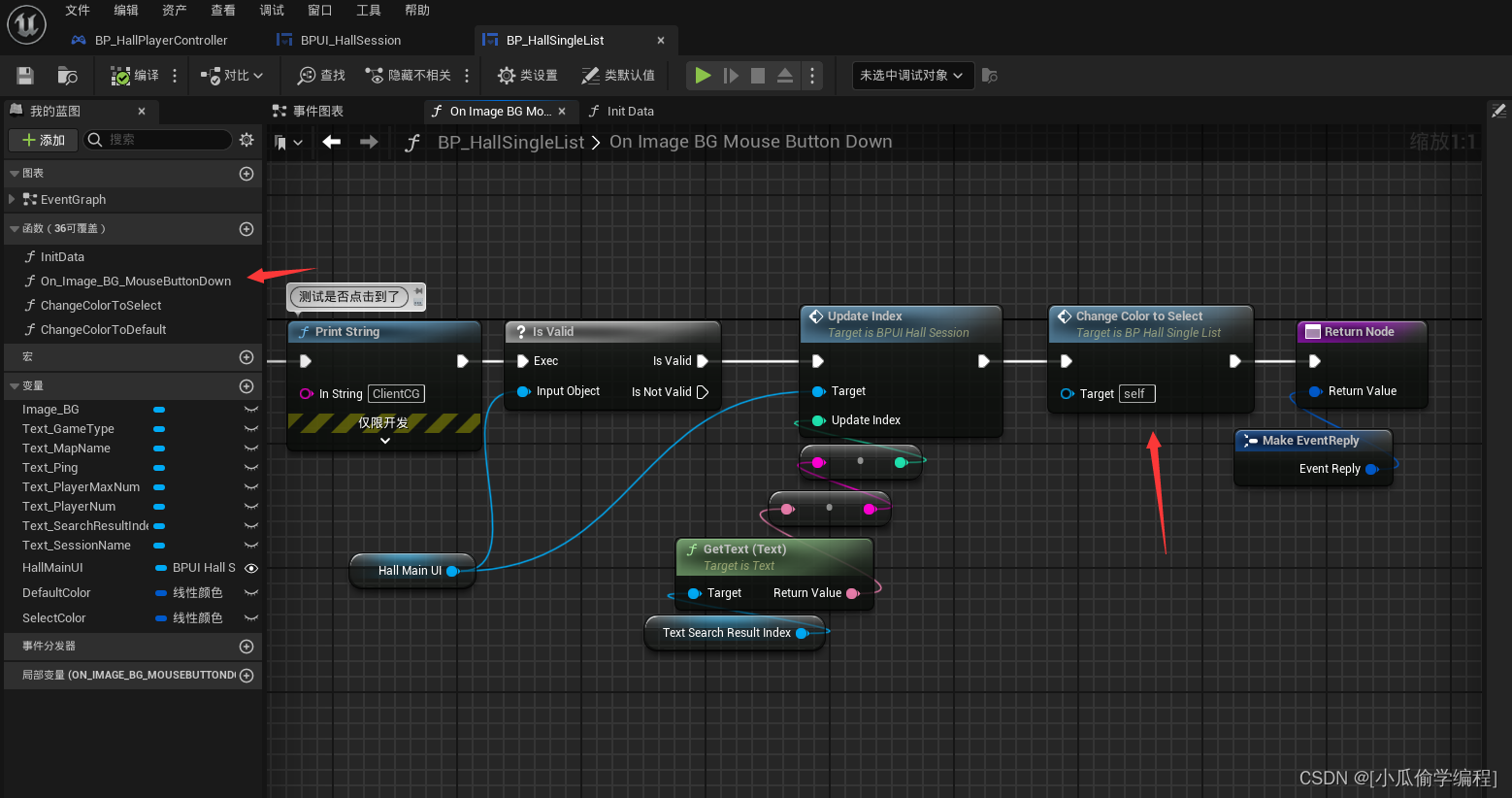Toggle visibility eye for Text_Ping variable
This screenshot has height=798, width=1512.
[251, 468]
